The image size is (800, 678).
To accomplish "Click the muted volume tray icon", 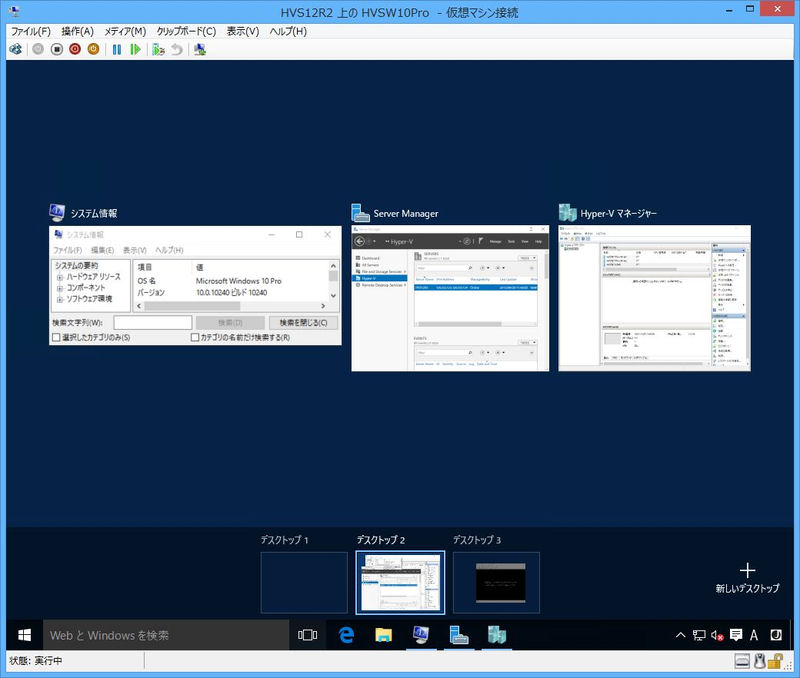I will pos(717,636).
